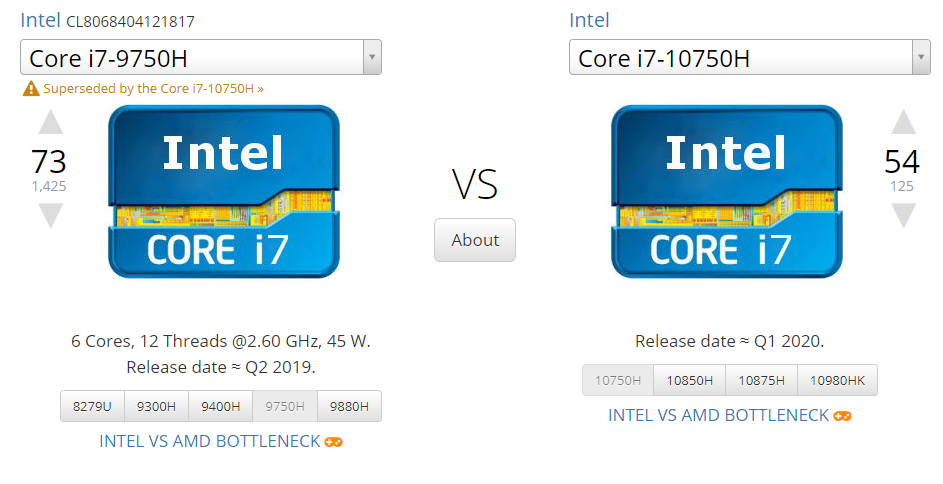Click the warning icon beside the Superseded notice
This screenshot has width=943, height=484.
(x=31, y=89)
